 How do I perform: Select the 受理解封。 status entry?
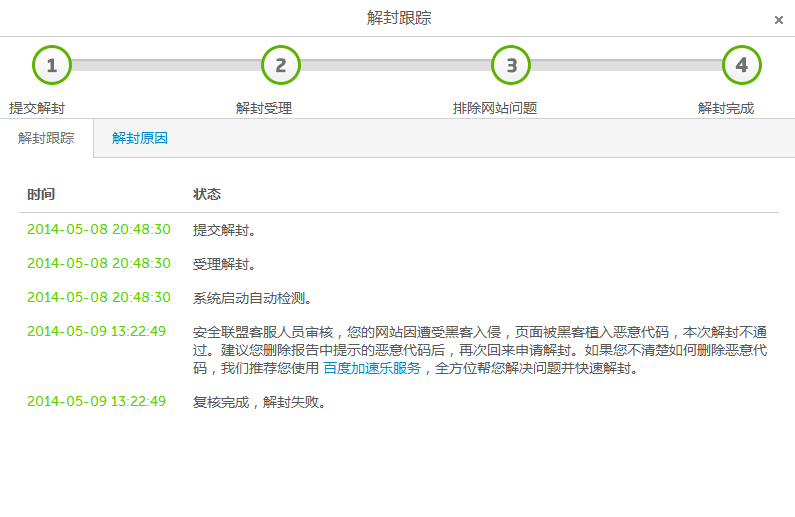pos(225,264)
